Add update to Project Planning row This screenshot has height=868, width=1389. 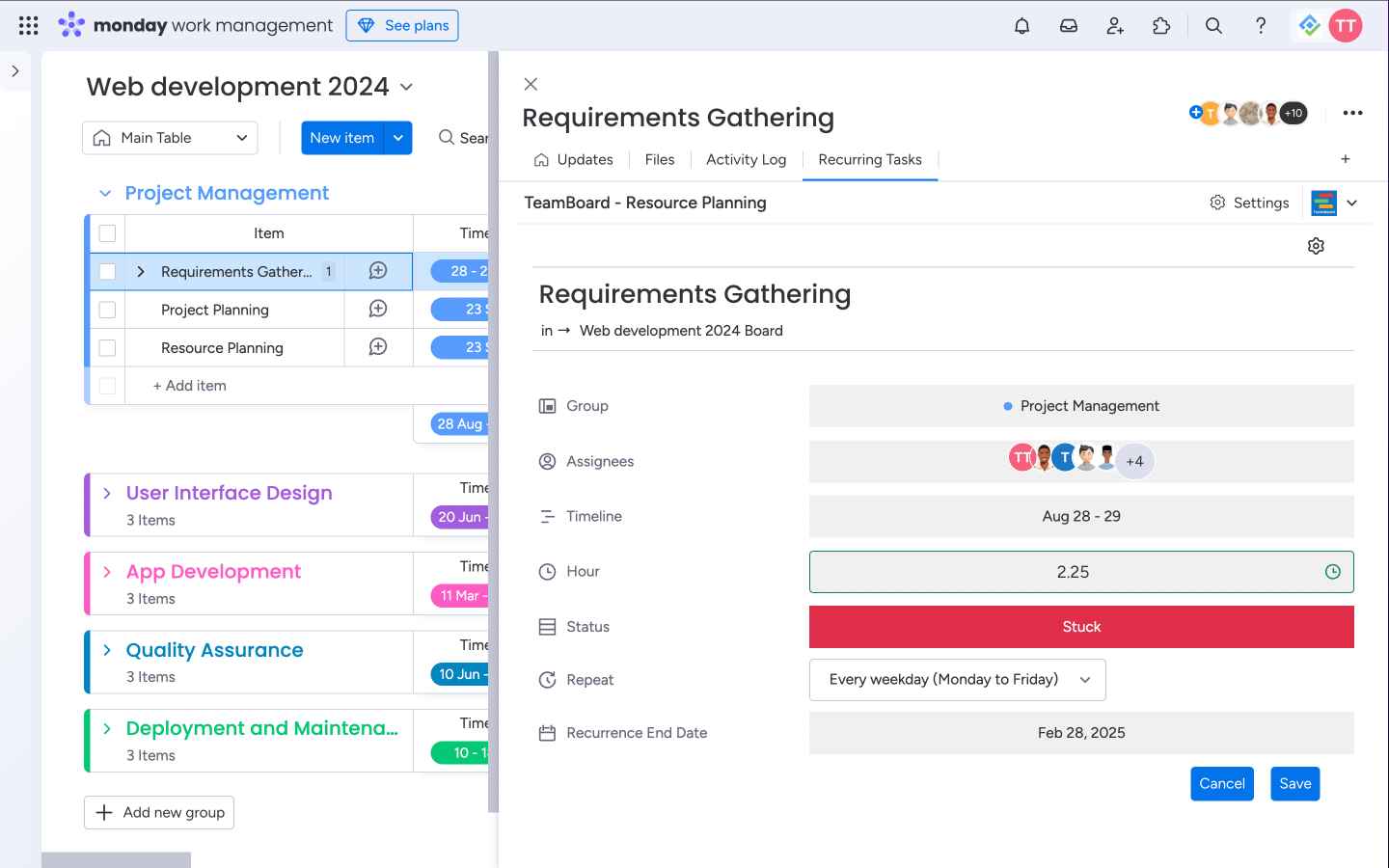[378, 309]
